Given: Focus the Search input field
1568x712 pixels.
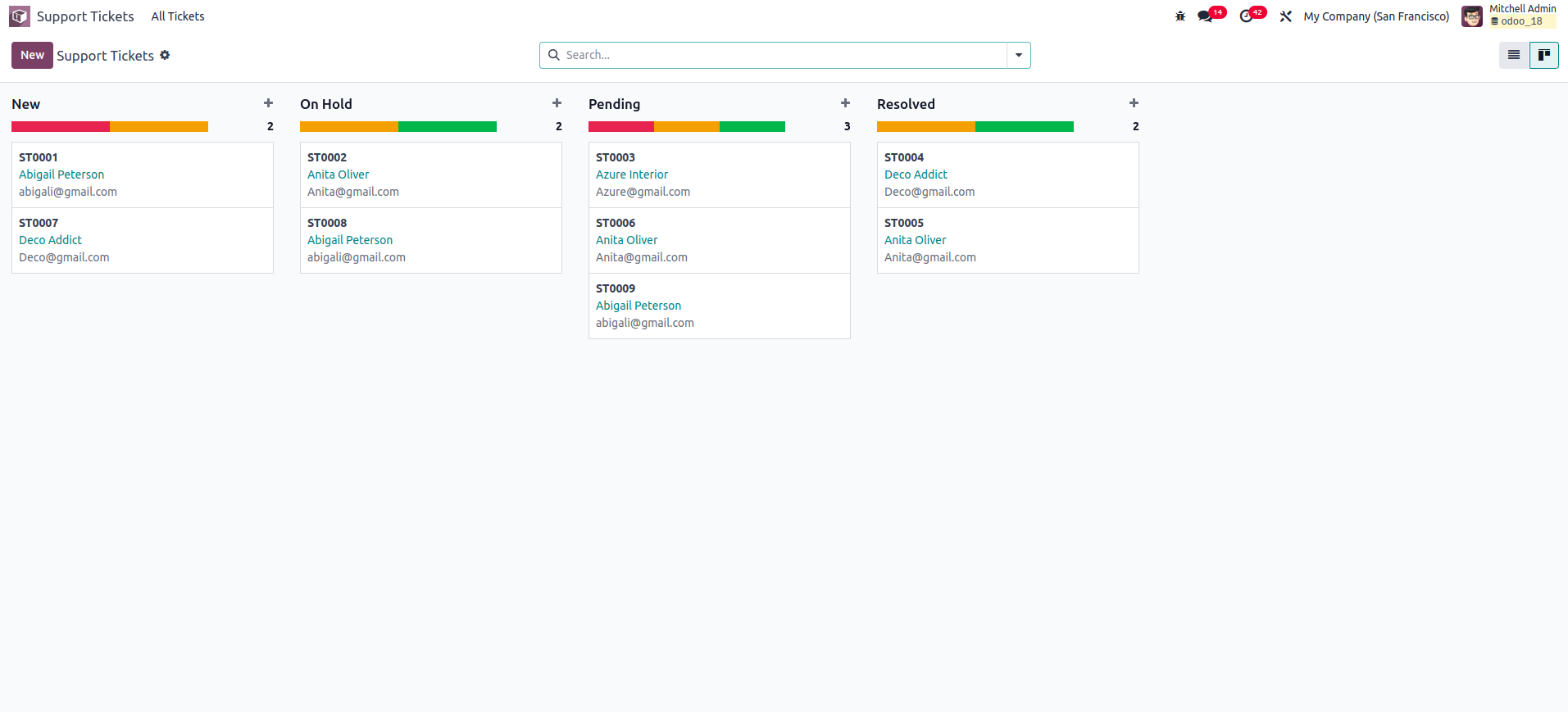Looking at the screenshot, I should (779, 55).
